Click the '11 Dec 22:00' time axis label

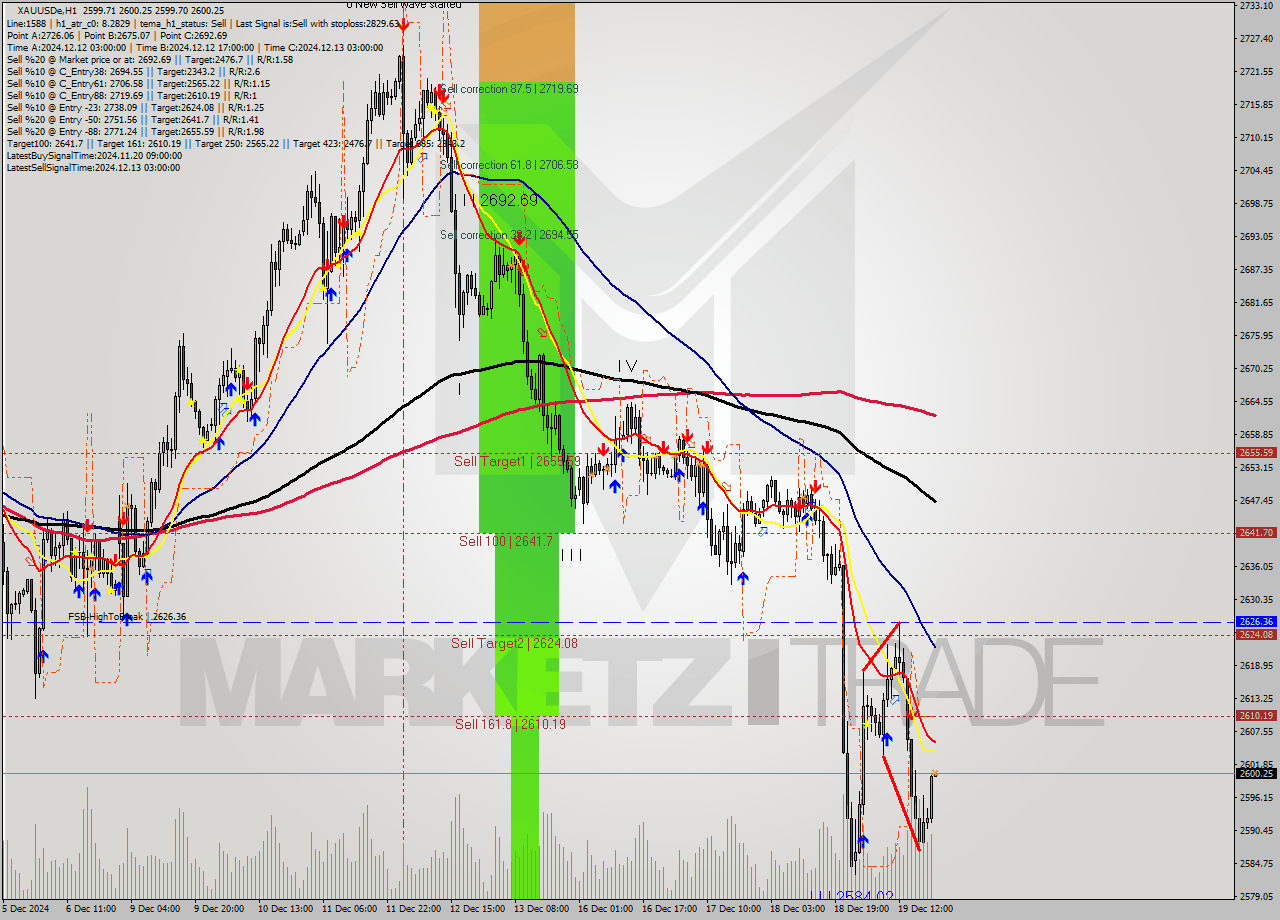point(413,909)
